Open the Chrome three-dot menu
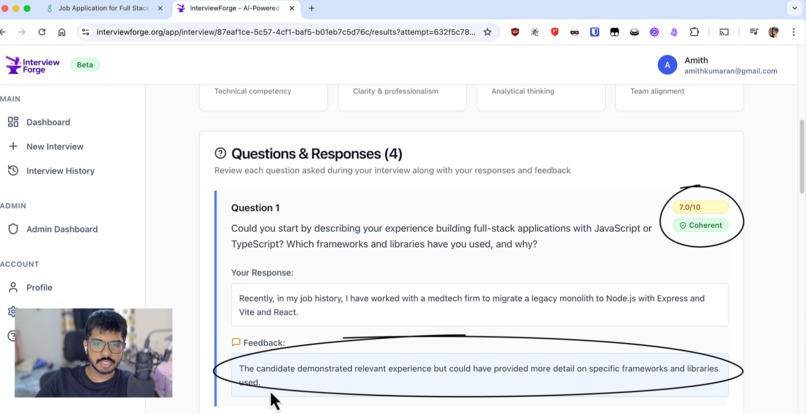 pos(794,32)
